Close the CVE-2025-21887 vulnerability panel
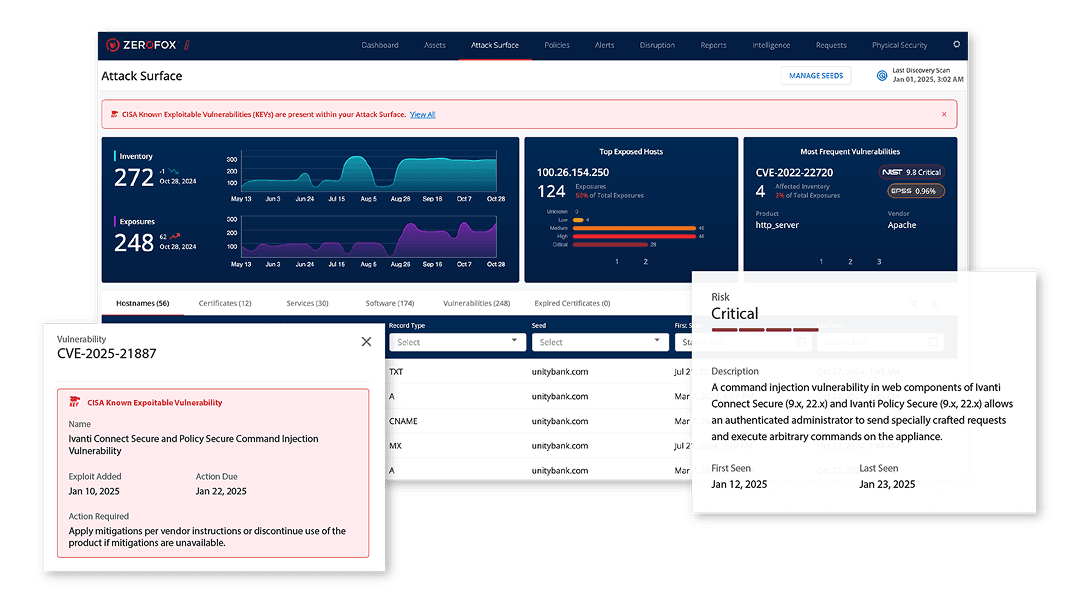 coord(366,342)
